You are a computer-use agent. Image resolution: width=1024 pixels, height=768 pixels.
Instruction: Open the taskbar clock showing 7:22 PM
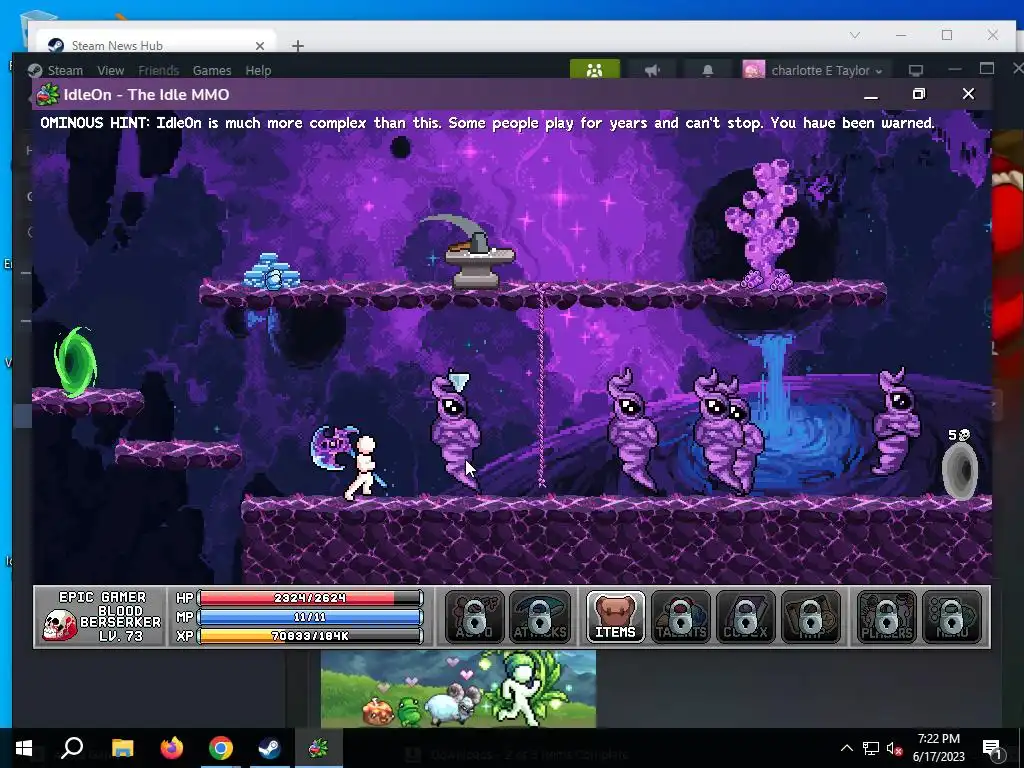tap(938, 748)
